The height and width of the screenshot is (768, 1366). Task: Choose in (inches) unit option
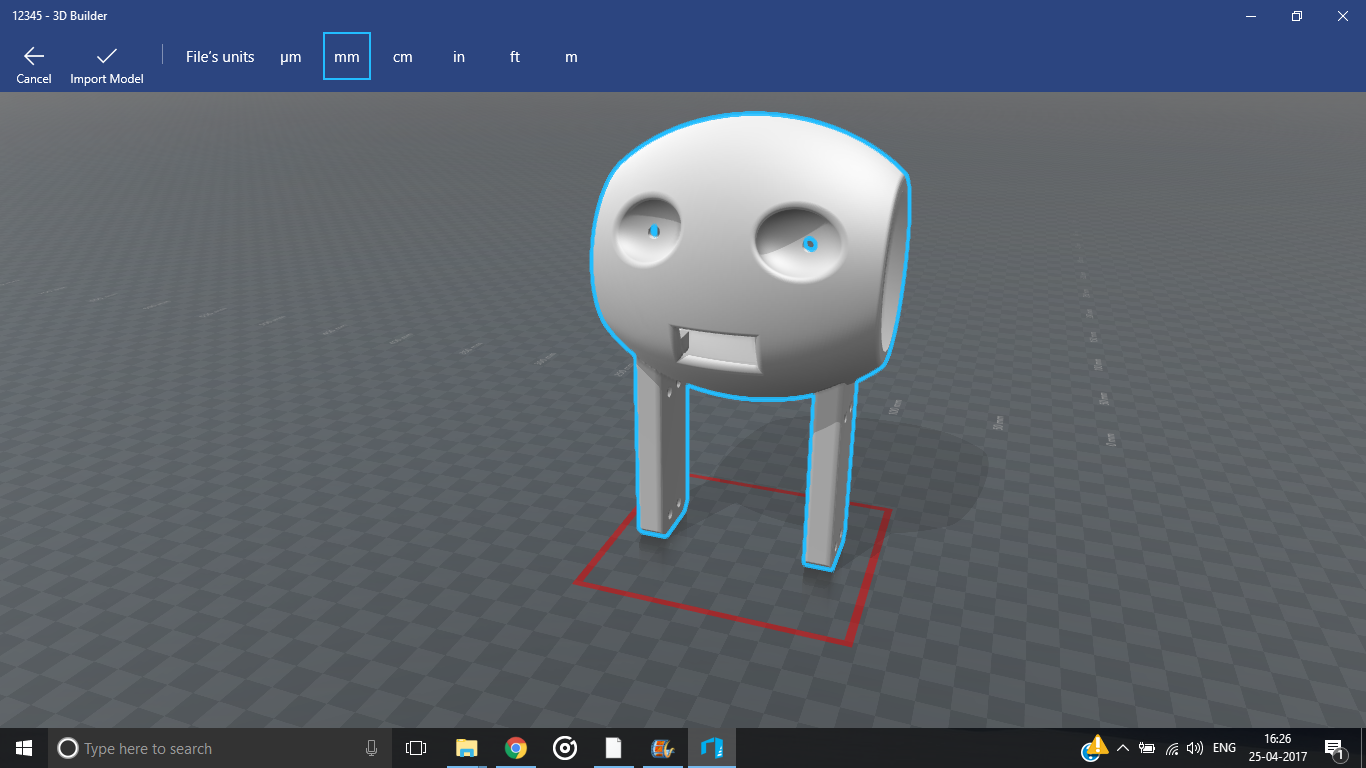point(459,57)
